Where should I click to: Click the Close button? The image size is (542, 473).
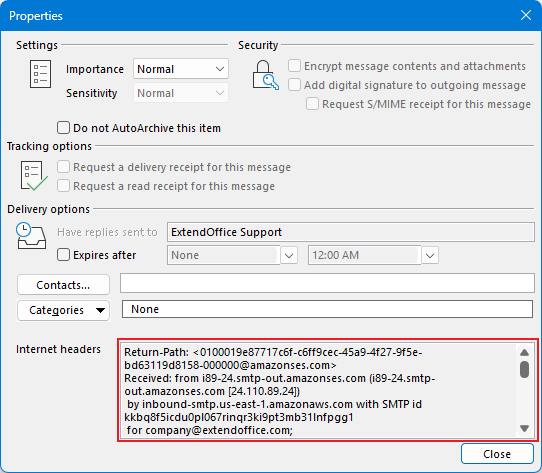[497, 454]
